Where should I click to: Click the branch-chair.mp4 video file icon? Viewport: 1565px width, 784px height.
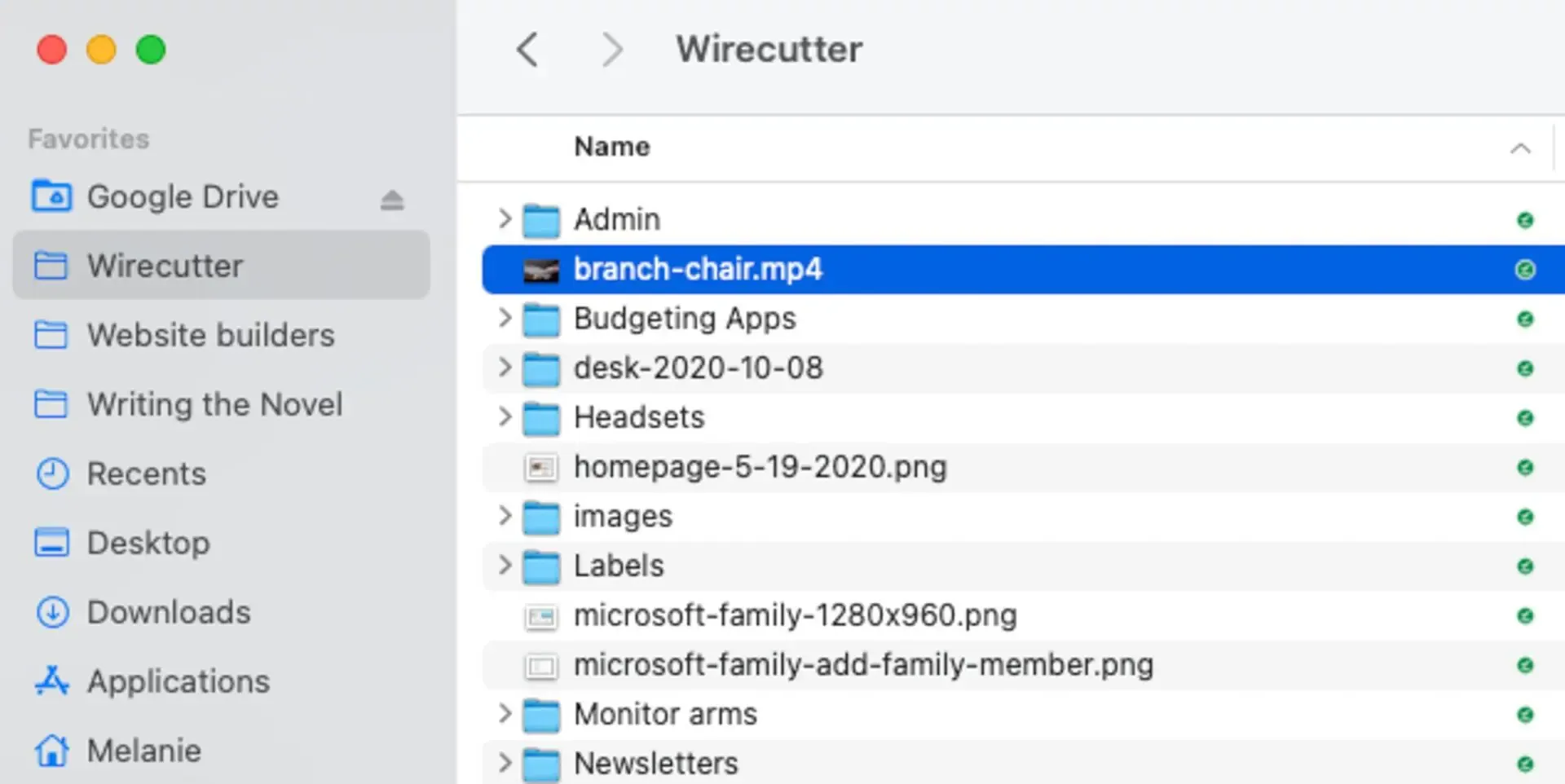[540, 270]
